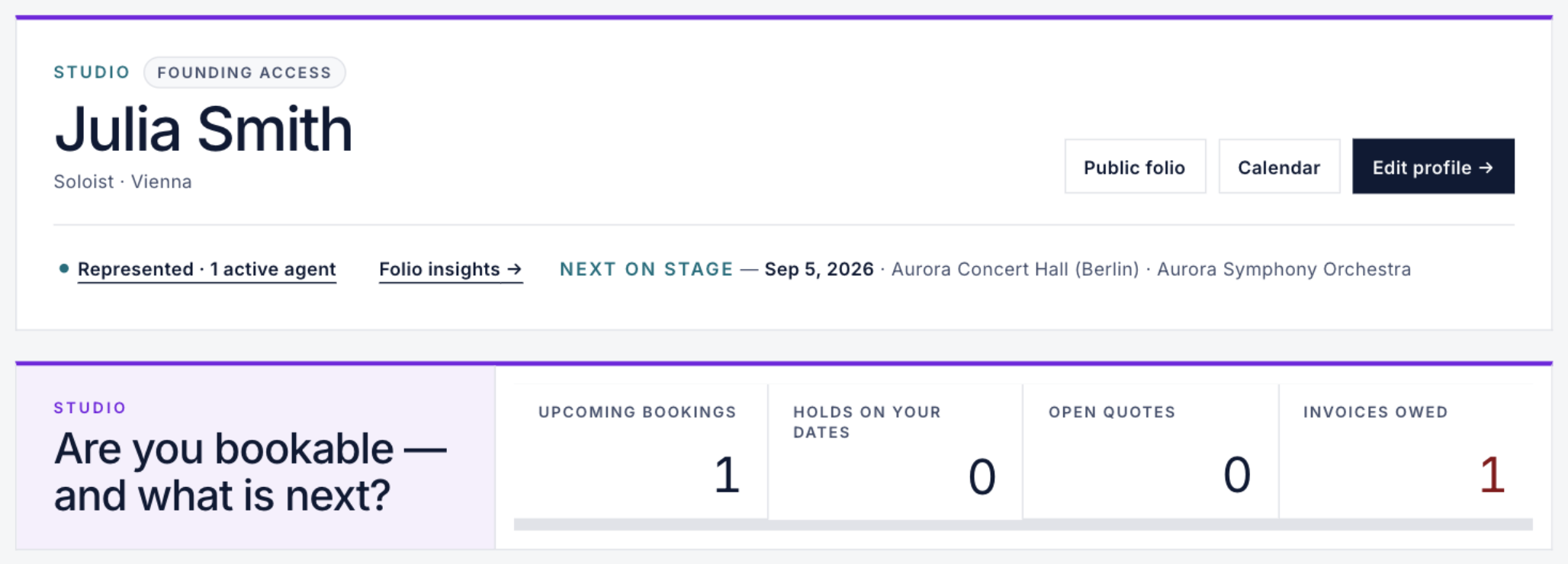Select the Open Quotes stat card
1568x564 pixels.
[x=1151, y=451]
